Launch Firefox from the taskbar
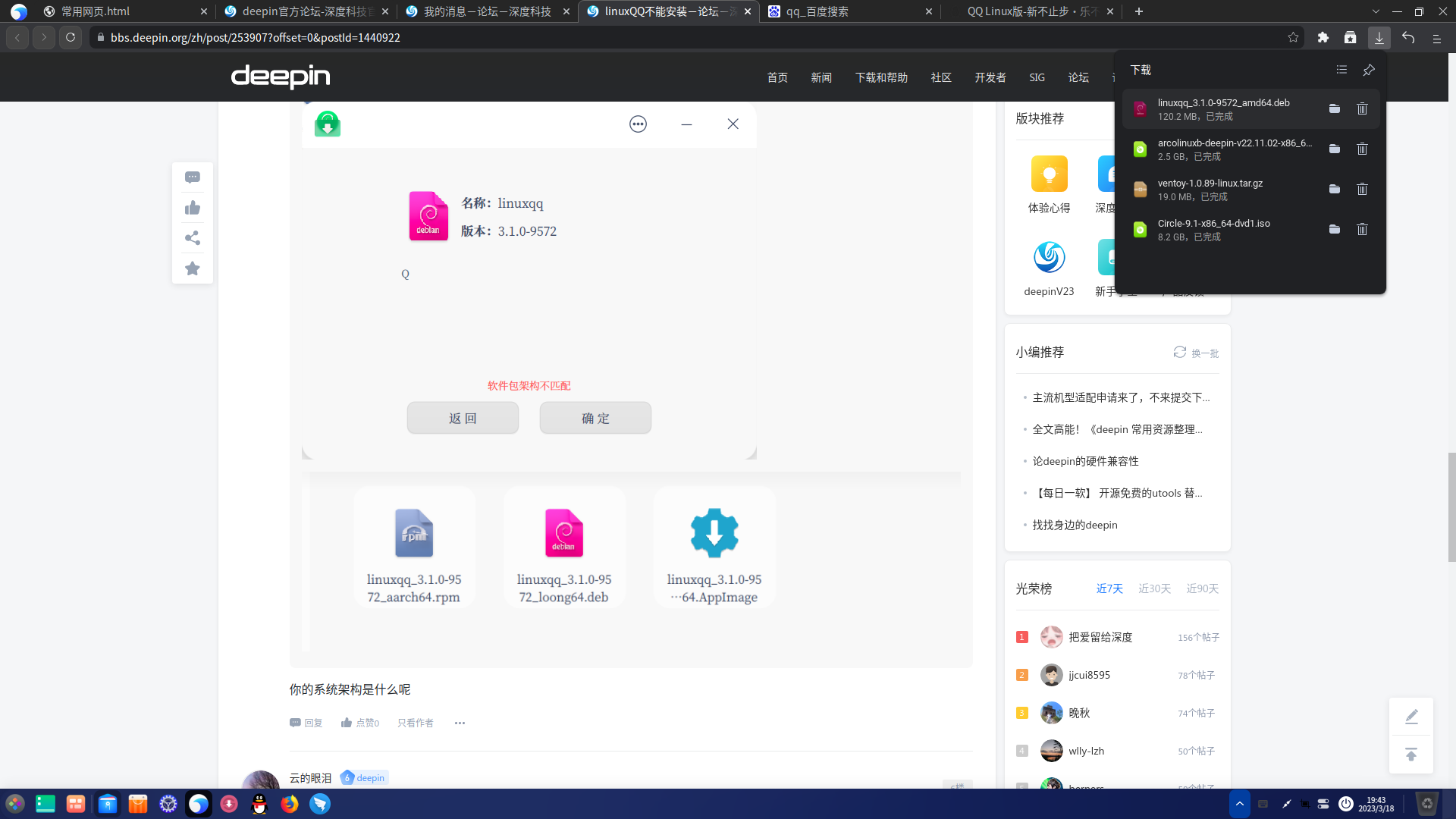Viewport: 1456px width, 819px height. (290, 804)
